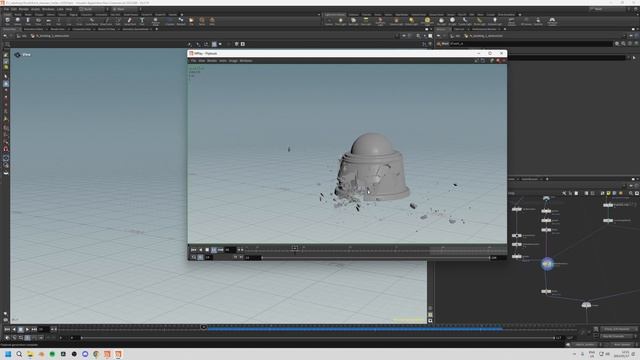640x360 pixels.
Task: Open Houdini Windows menu
Action: tap(48, 9)
